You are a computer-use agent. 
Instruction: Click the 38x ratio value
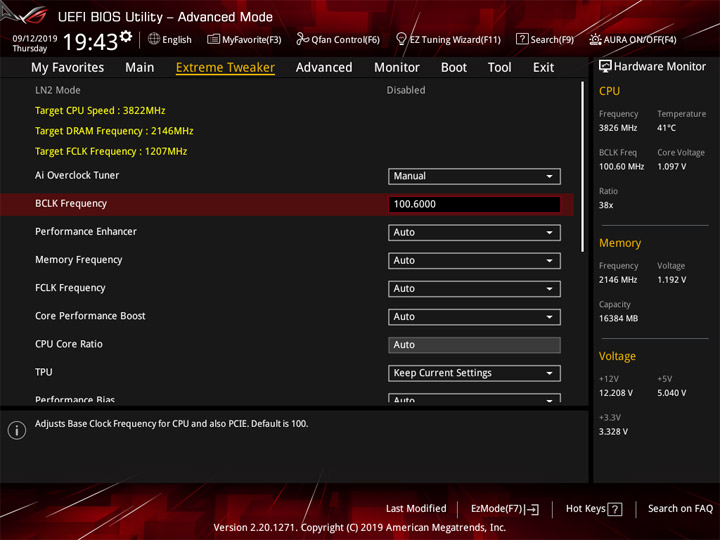click(606, 205)
